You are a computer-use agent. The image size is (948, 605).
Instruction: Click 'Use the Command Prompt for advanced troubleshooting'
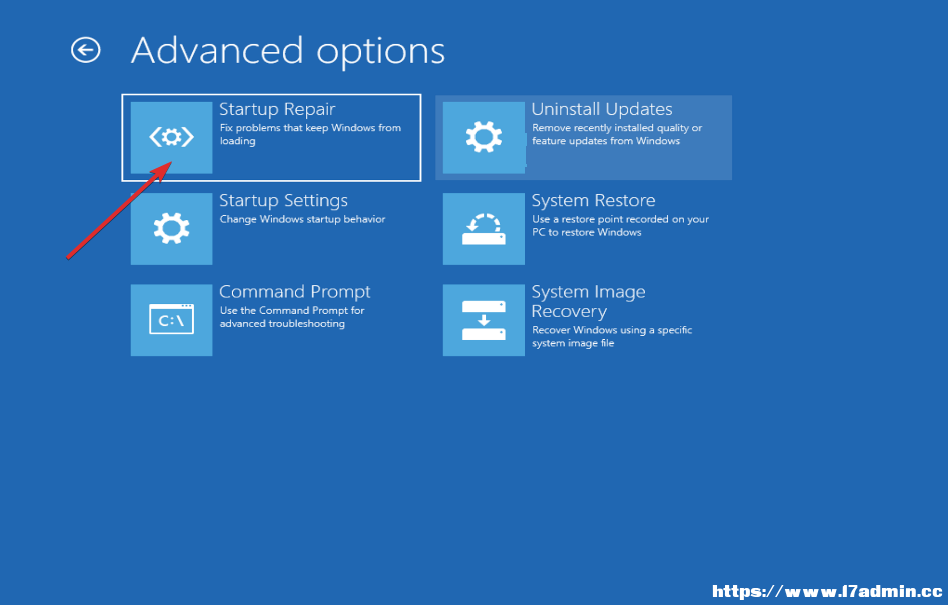point(292,317)
